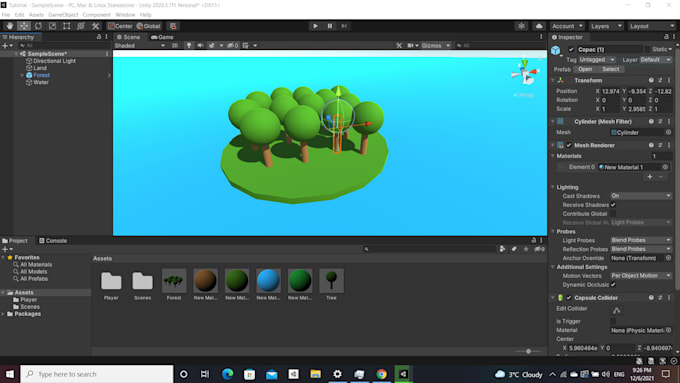The height and width of the screenshot is (383, 680).
Task: Switch to the Console tab
Action: (x=53, y=241)
